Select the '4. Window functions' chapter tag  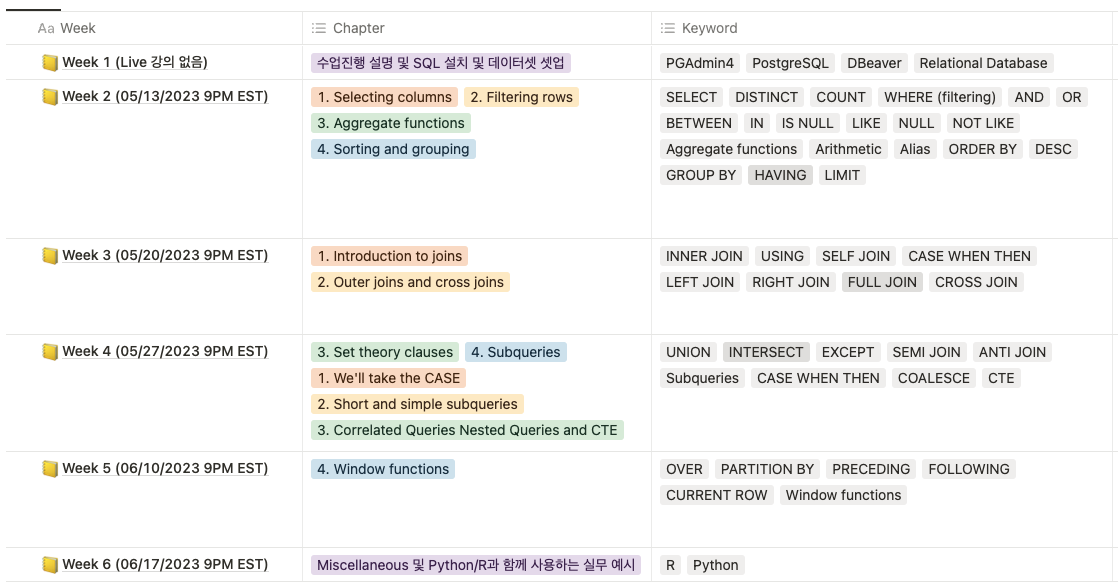coord(383,469)
